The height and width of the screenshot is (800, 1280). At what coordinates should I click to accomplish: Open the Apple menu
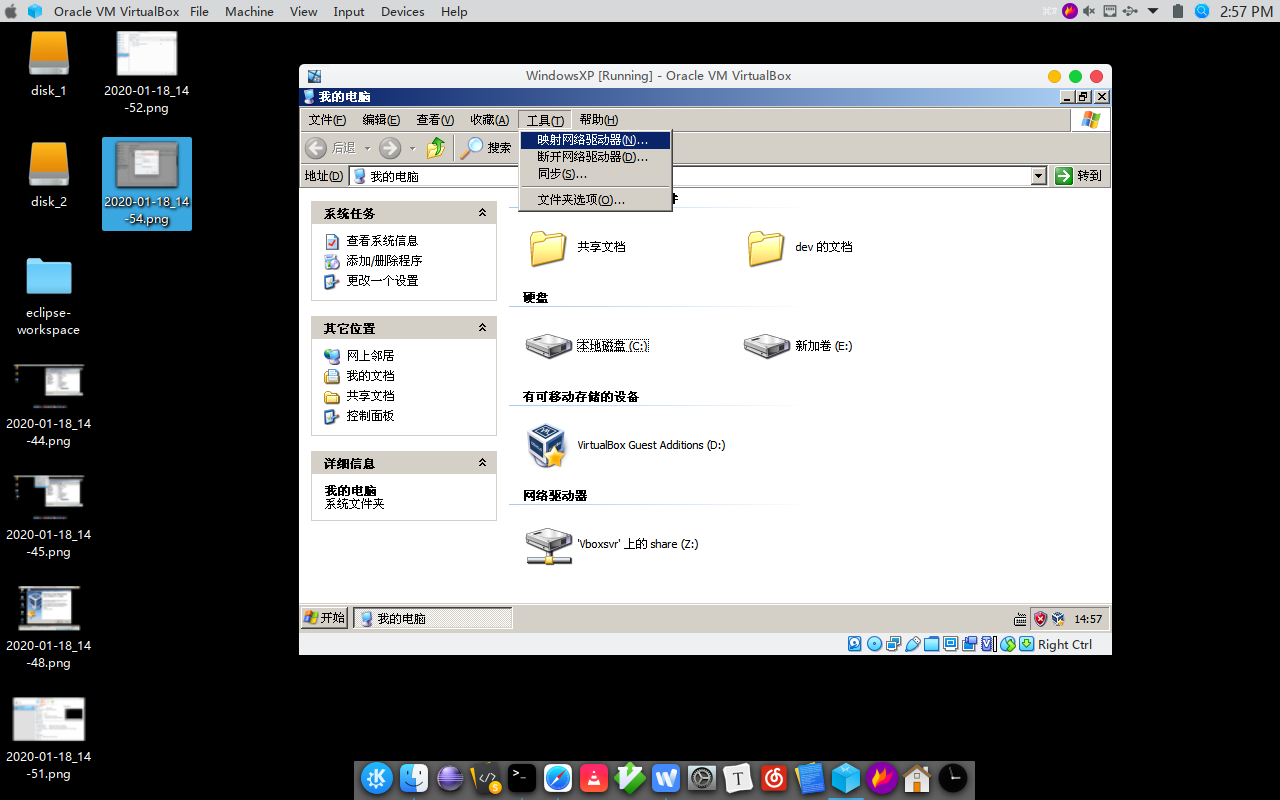[11, 11]
